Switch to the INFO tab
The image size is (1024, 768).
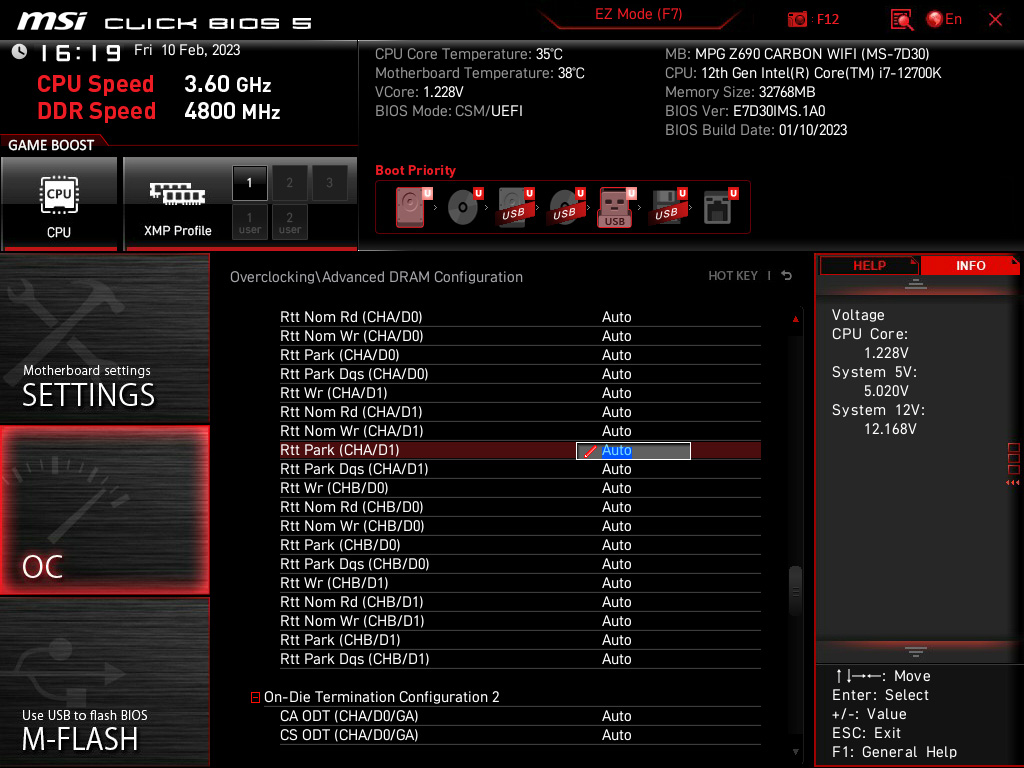pos(970,265)
